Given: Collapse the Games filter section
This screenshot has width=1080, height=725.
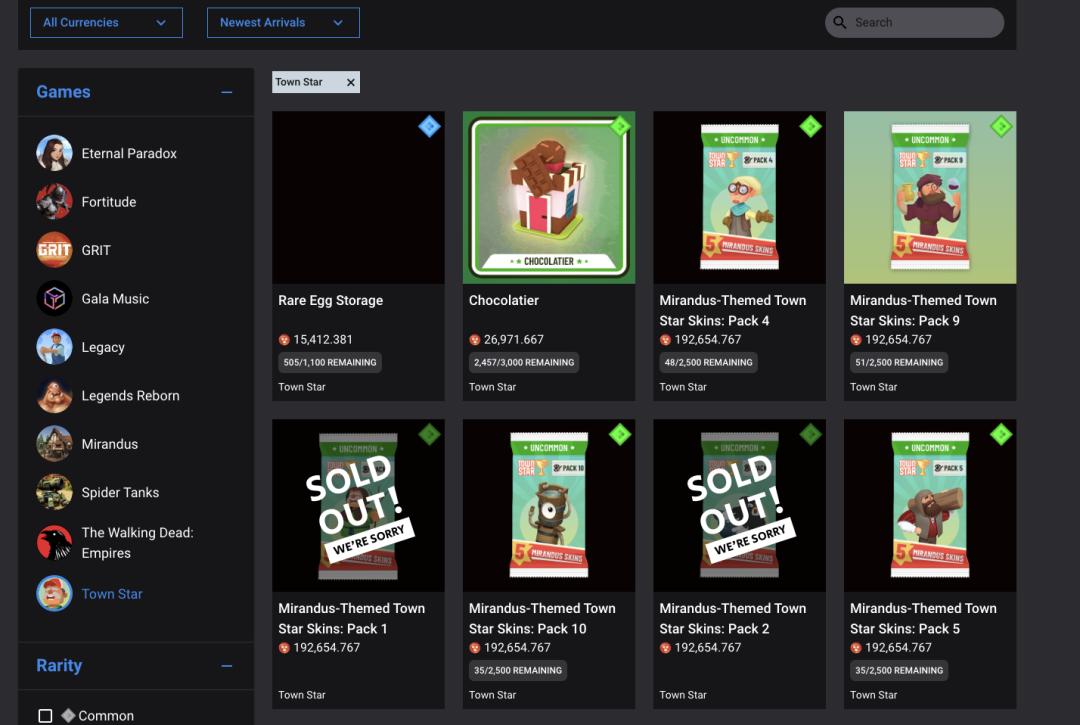Looking at the screenshot, I should click(227, 92).
